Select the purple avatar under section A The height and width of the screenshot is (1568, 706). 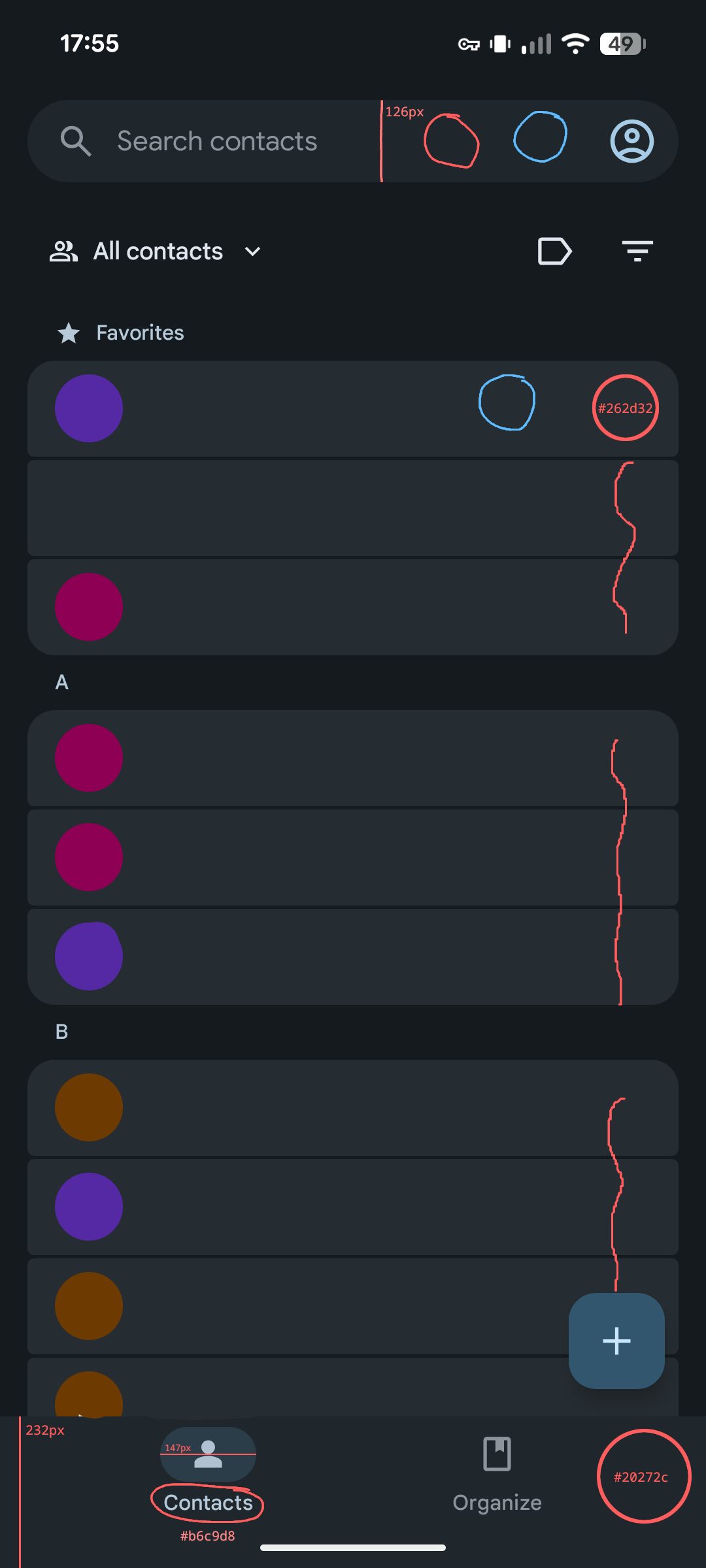[89, 956]
